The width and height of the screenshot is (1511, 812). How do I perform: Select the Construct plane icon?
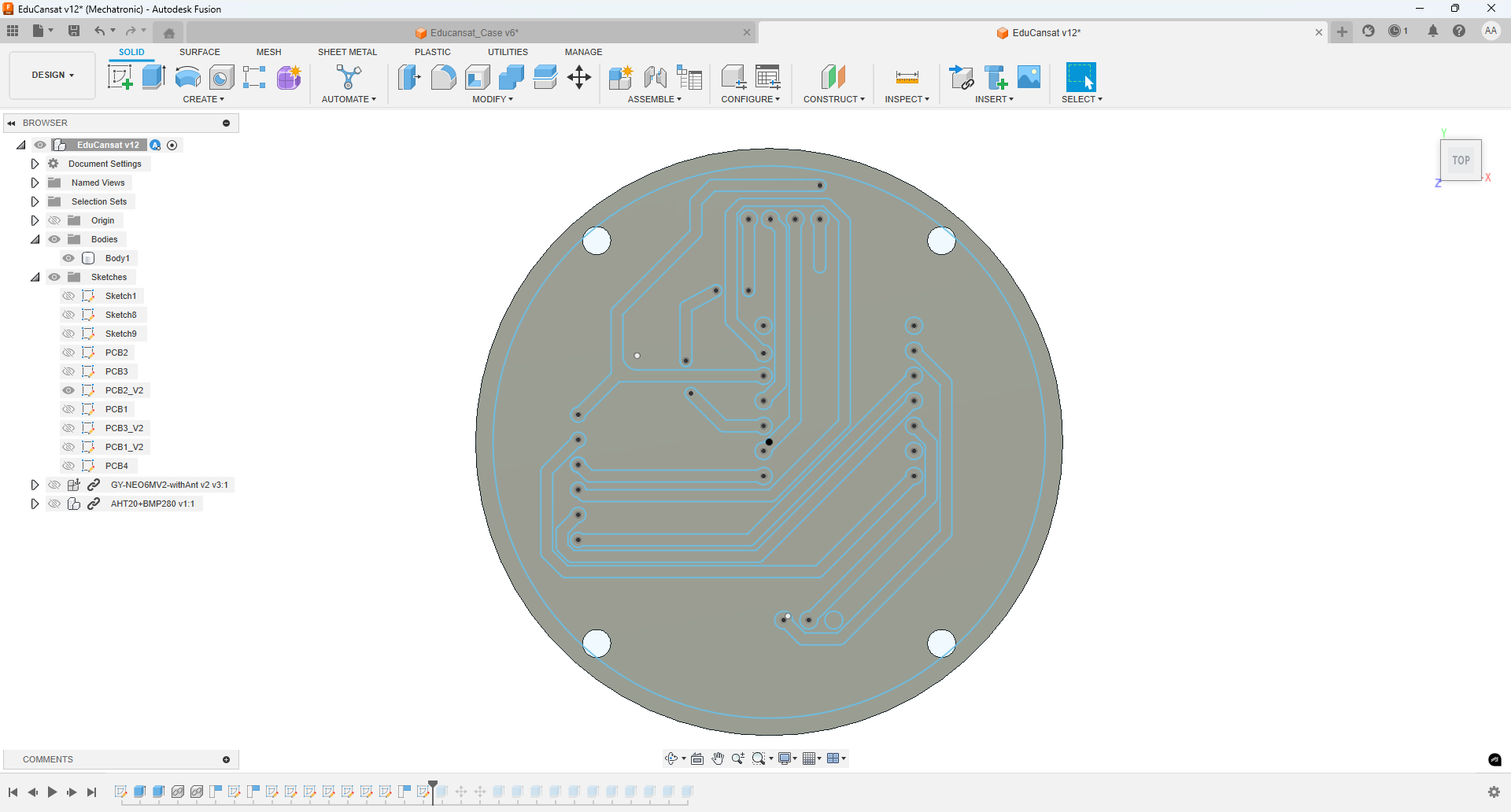pyautogui.click(x=833, y=77)
